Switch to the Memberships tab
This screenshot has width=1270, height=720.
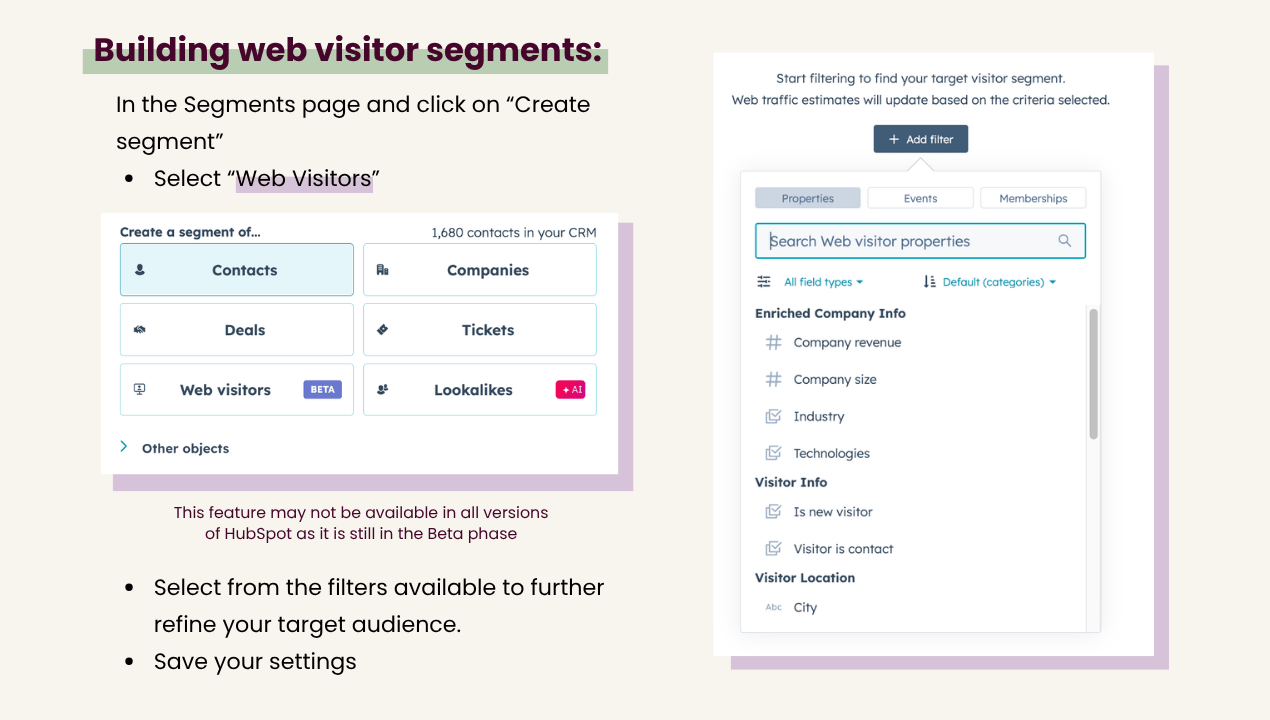pos(1033,198)
